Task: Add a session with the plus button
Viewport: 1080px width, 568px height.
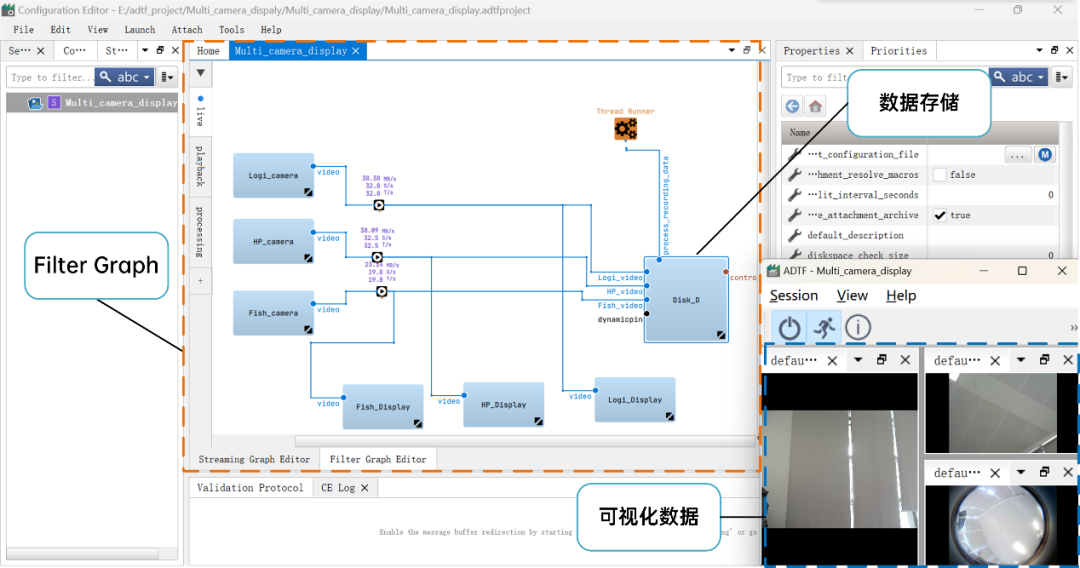Action: click(200, 282)
